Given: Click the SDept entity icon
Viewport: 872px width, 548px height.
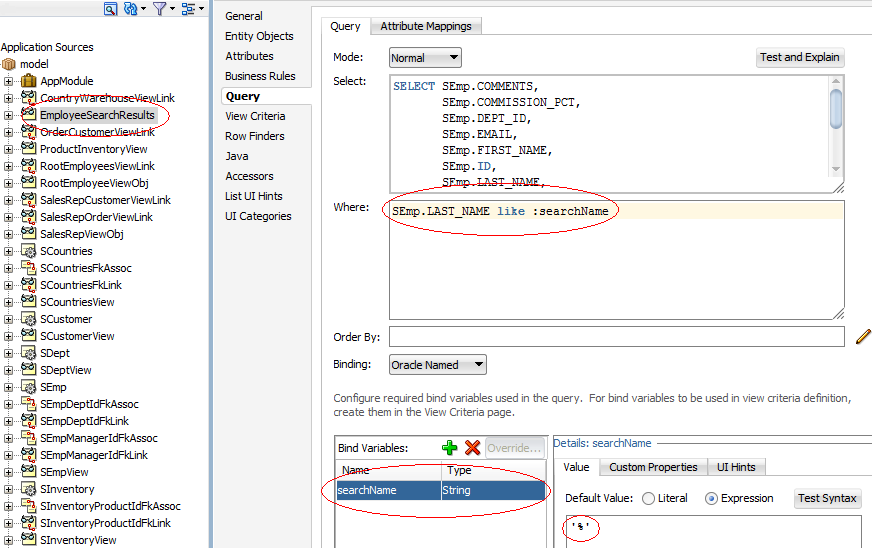Looking at the screenshot, I should 28,353.
